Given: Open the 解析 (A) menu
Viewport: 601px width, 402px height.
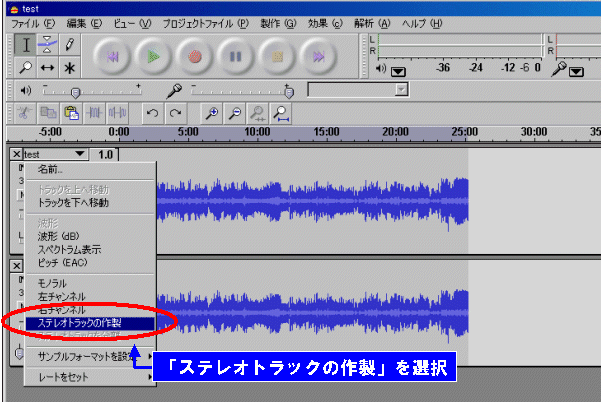Looking at the screenshot, I should pyautogui.click(x=372, y=24).
